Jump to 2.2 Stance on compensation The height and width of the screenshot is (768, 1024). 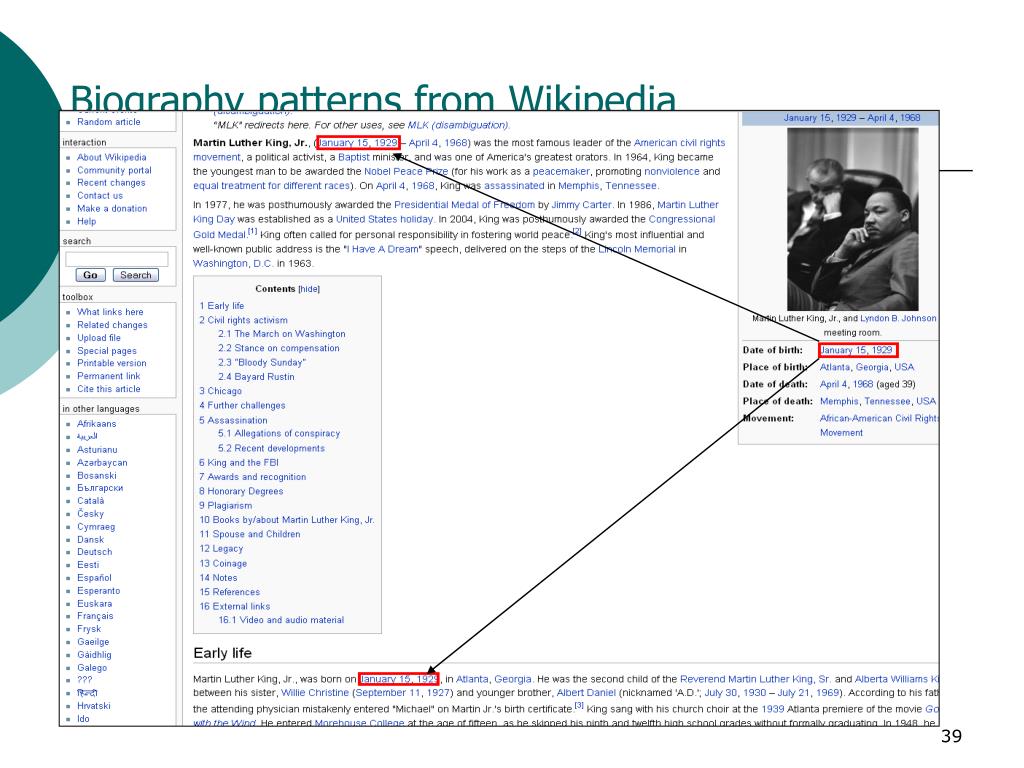[279, 348]
